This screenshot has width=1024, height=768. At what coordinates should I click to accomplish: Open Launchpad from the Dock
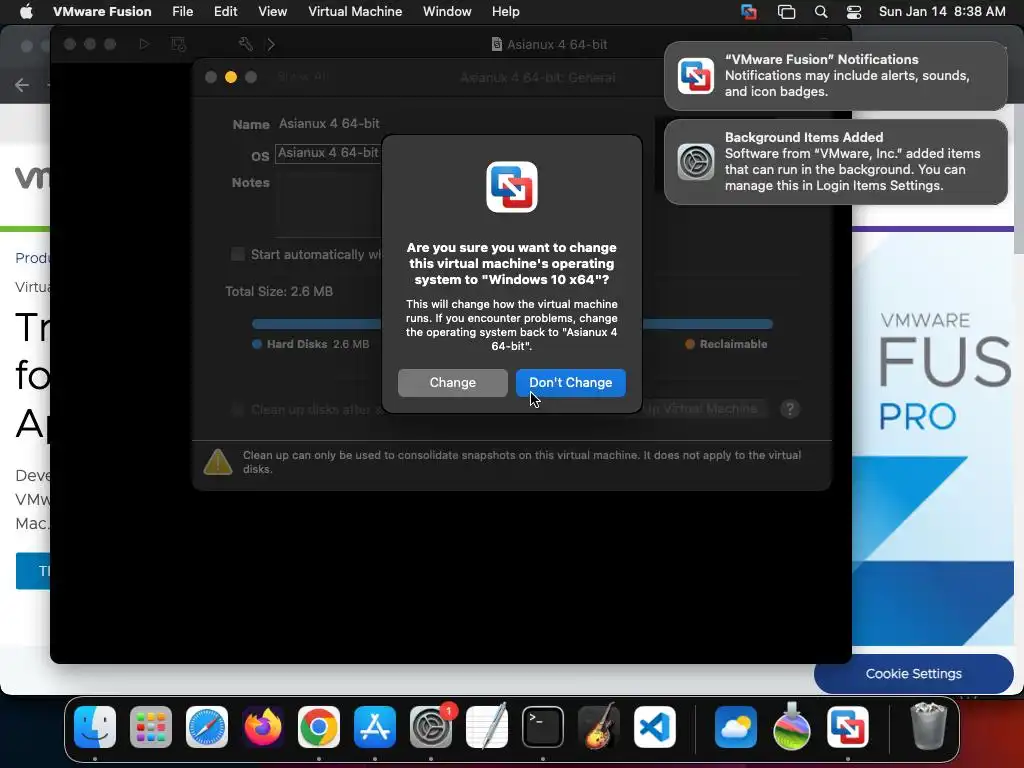coord(151,727)
